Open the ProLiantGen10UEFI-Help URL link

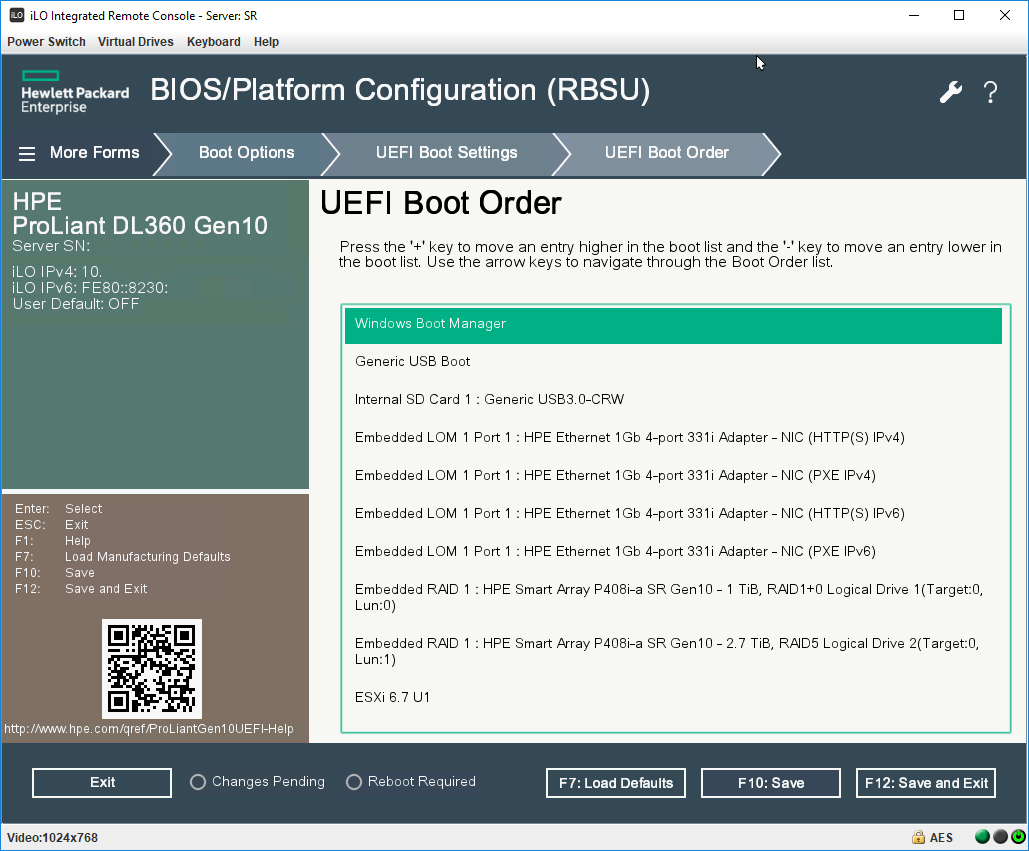149,729
